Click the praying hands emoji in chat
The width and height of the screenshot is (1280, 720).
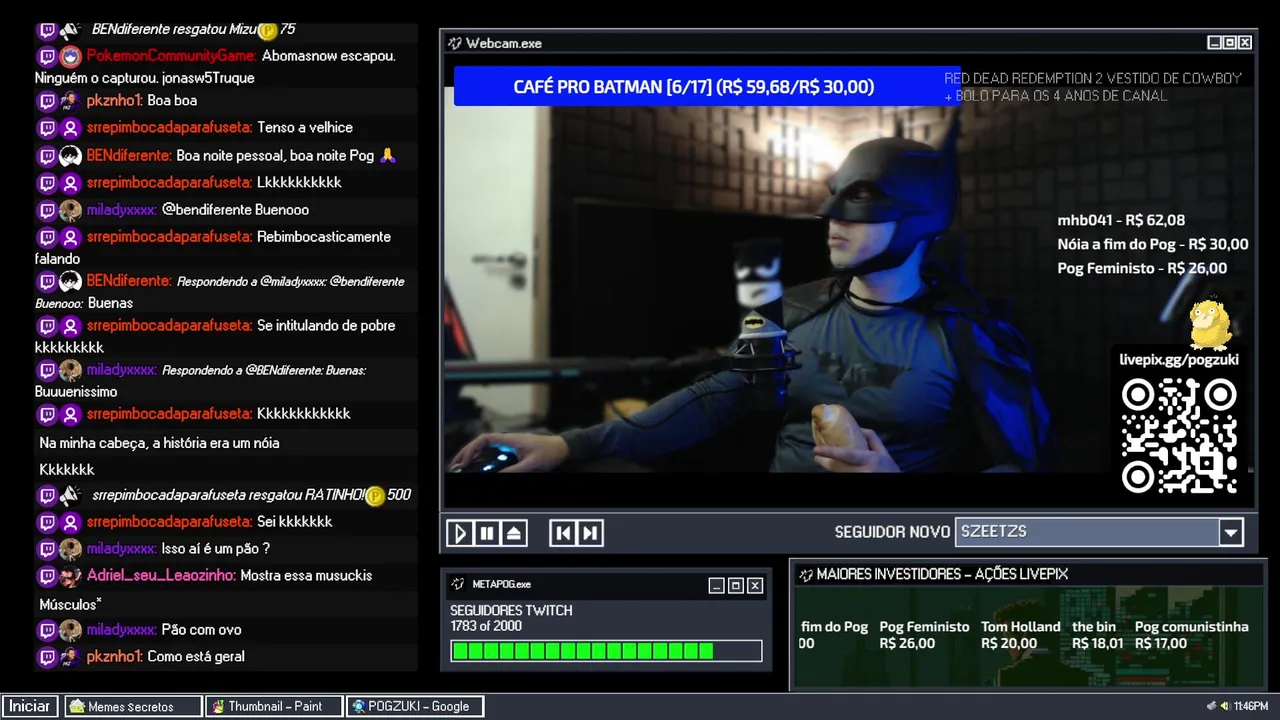pyautogui.click(x=388, y=155)
